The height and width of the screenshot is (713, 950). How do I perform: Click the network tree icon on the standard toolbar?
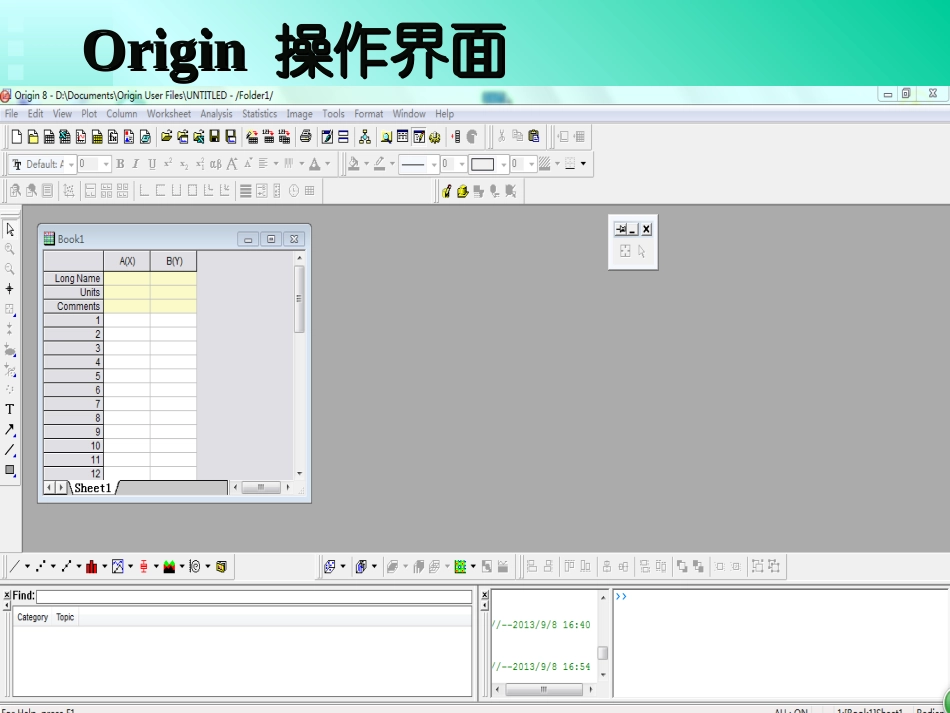[x=365, y=137]
